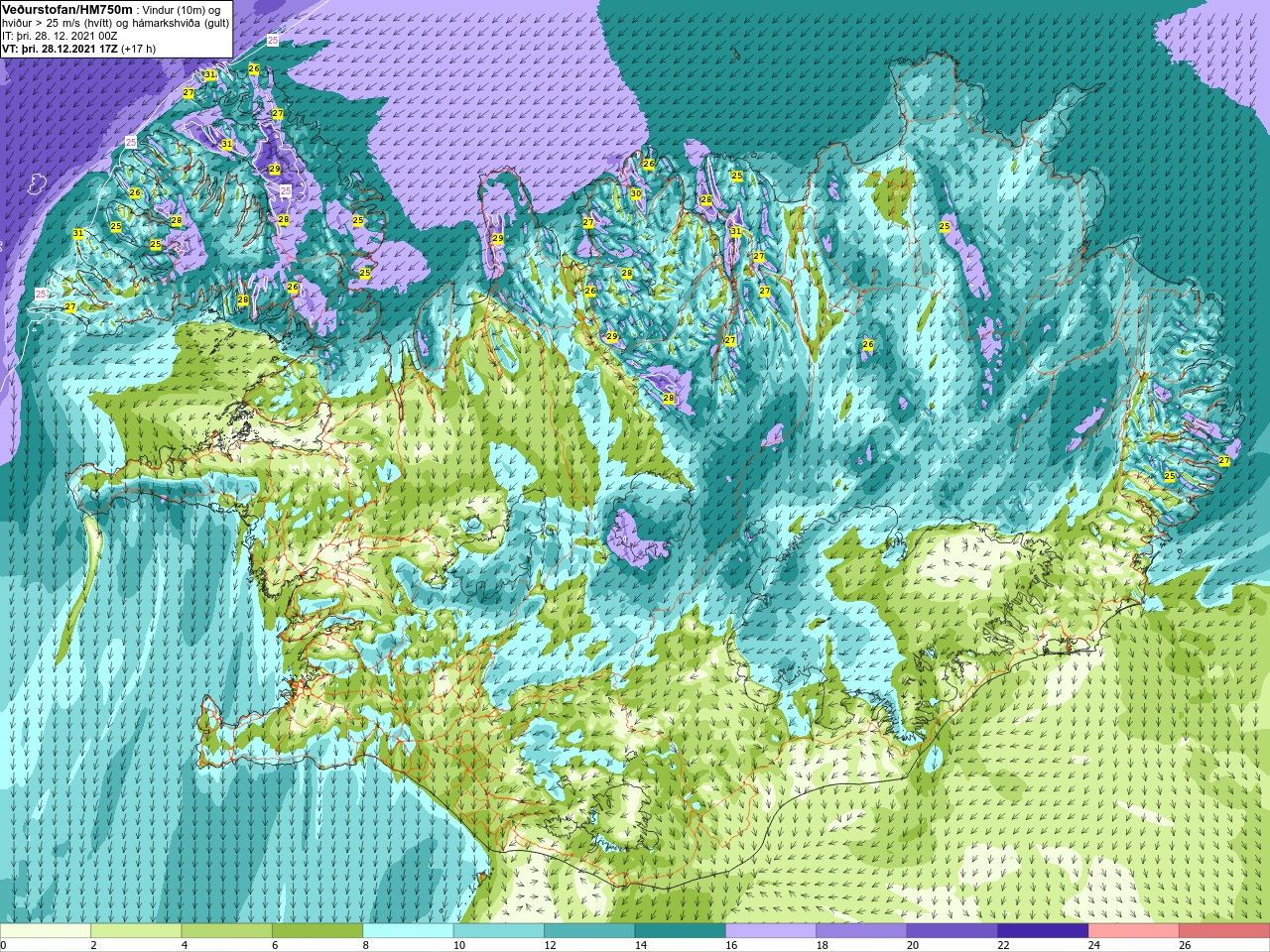The width and height of the screenshot is (1270, 952).
Task: Click the legend scale label 8
Action: click(366, 945)
